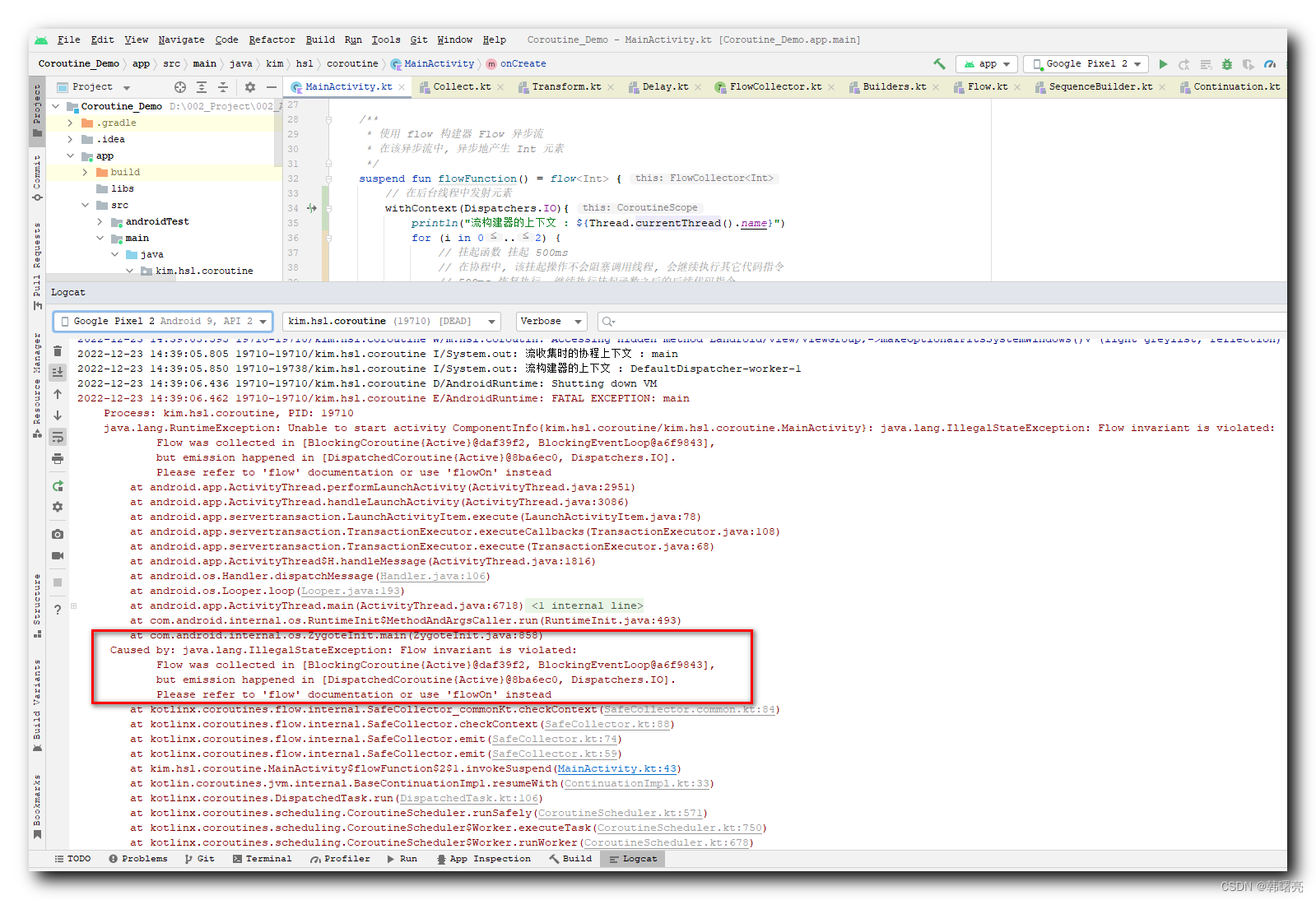Image resolution: width=1316 pixels, height=900 pixels.
Task: Open the Problems tool window
Action: [138, 859]
